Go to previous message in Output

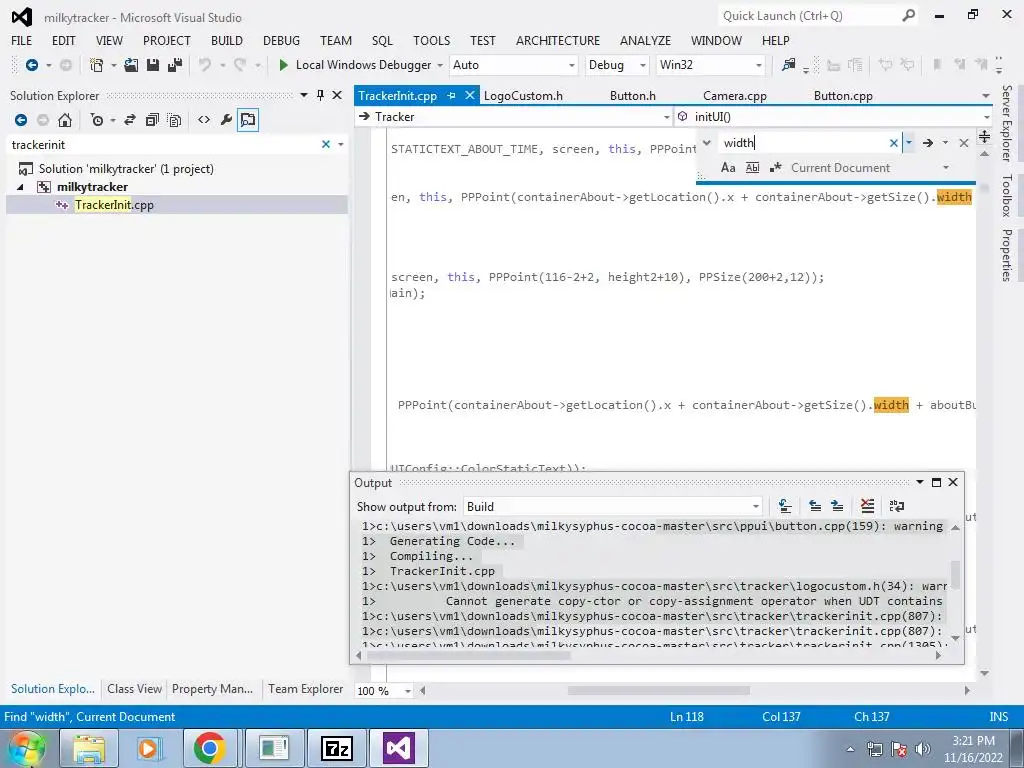click(x=815, y=506)
